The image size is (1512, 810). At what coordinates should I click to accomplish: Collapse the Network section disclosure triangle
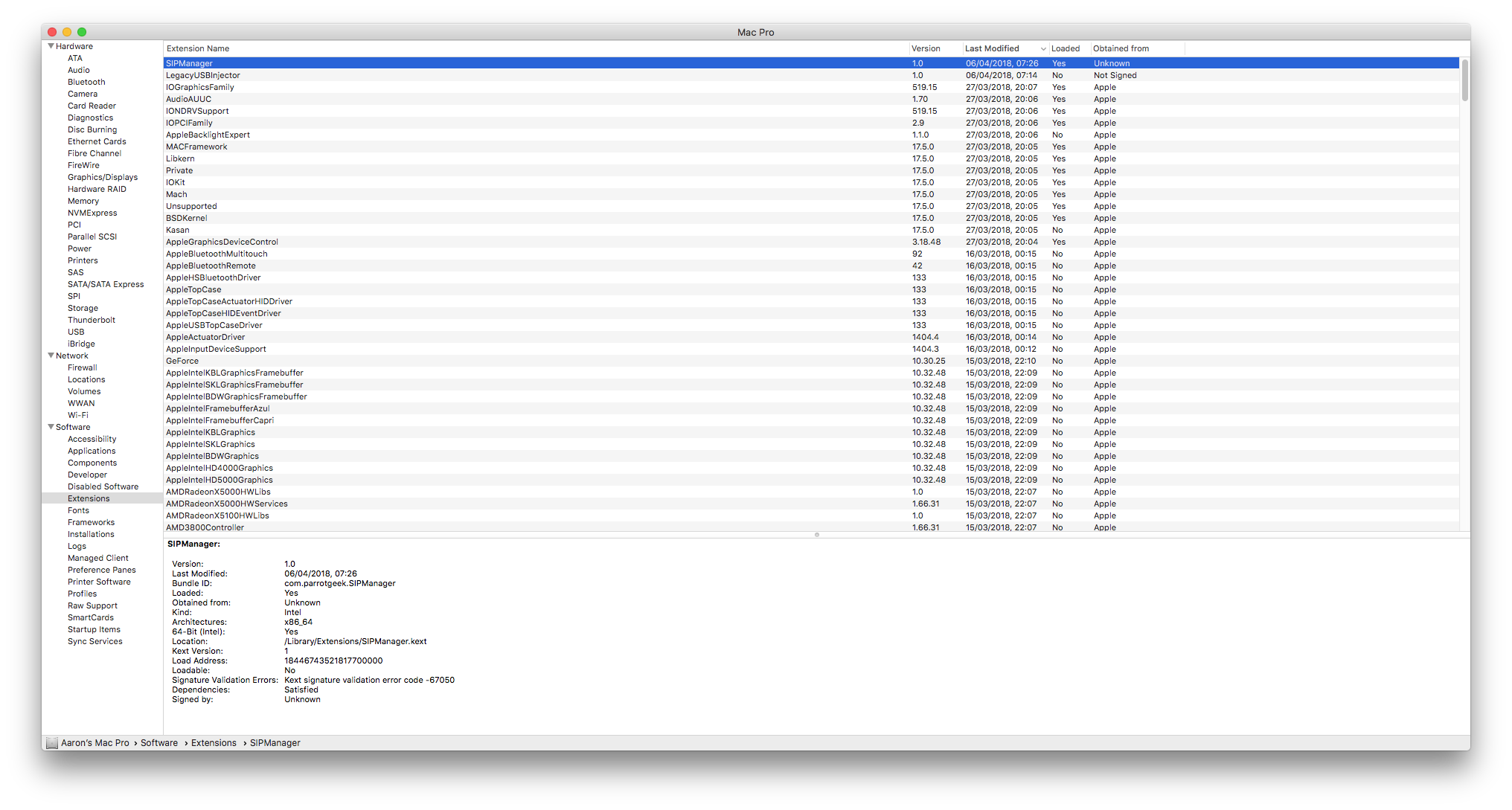coord(51,356)
